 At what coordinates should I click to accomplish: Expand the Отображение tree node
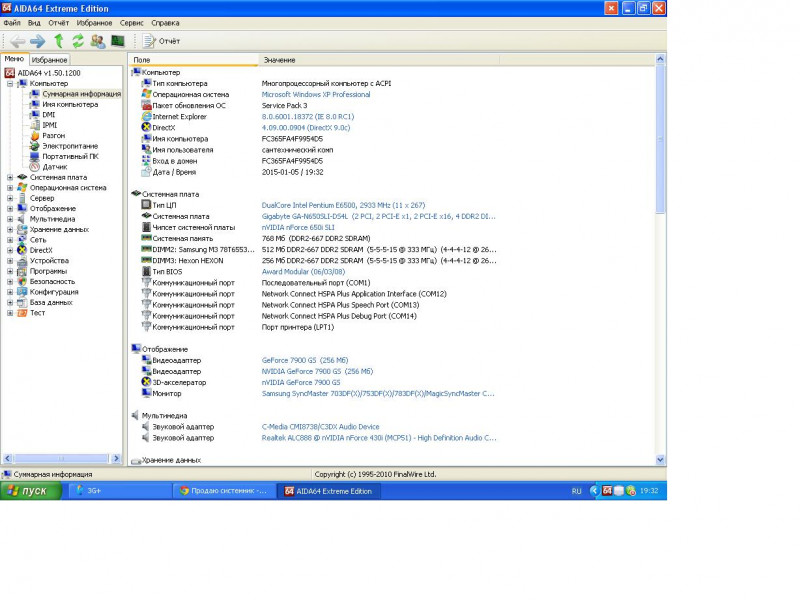pyautogui.click(x=10, y=209)
